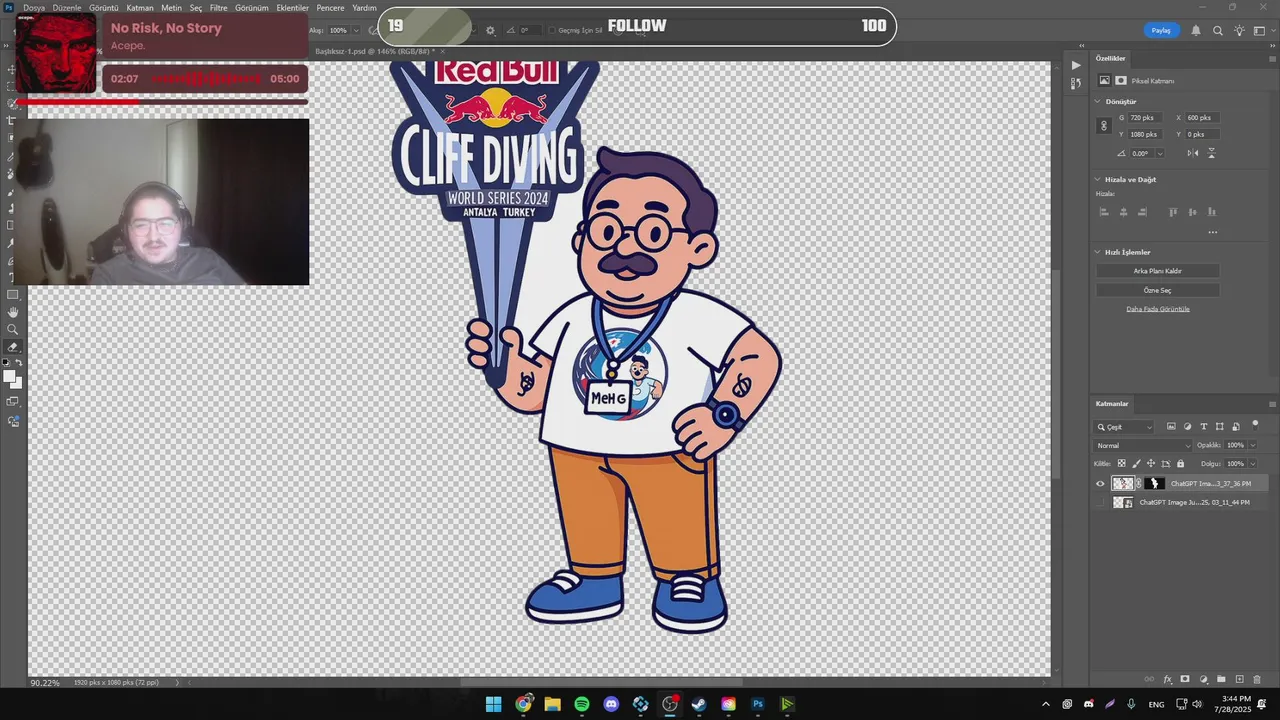
Task: Open notifications bell icon
Action: pos(1195,30)
